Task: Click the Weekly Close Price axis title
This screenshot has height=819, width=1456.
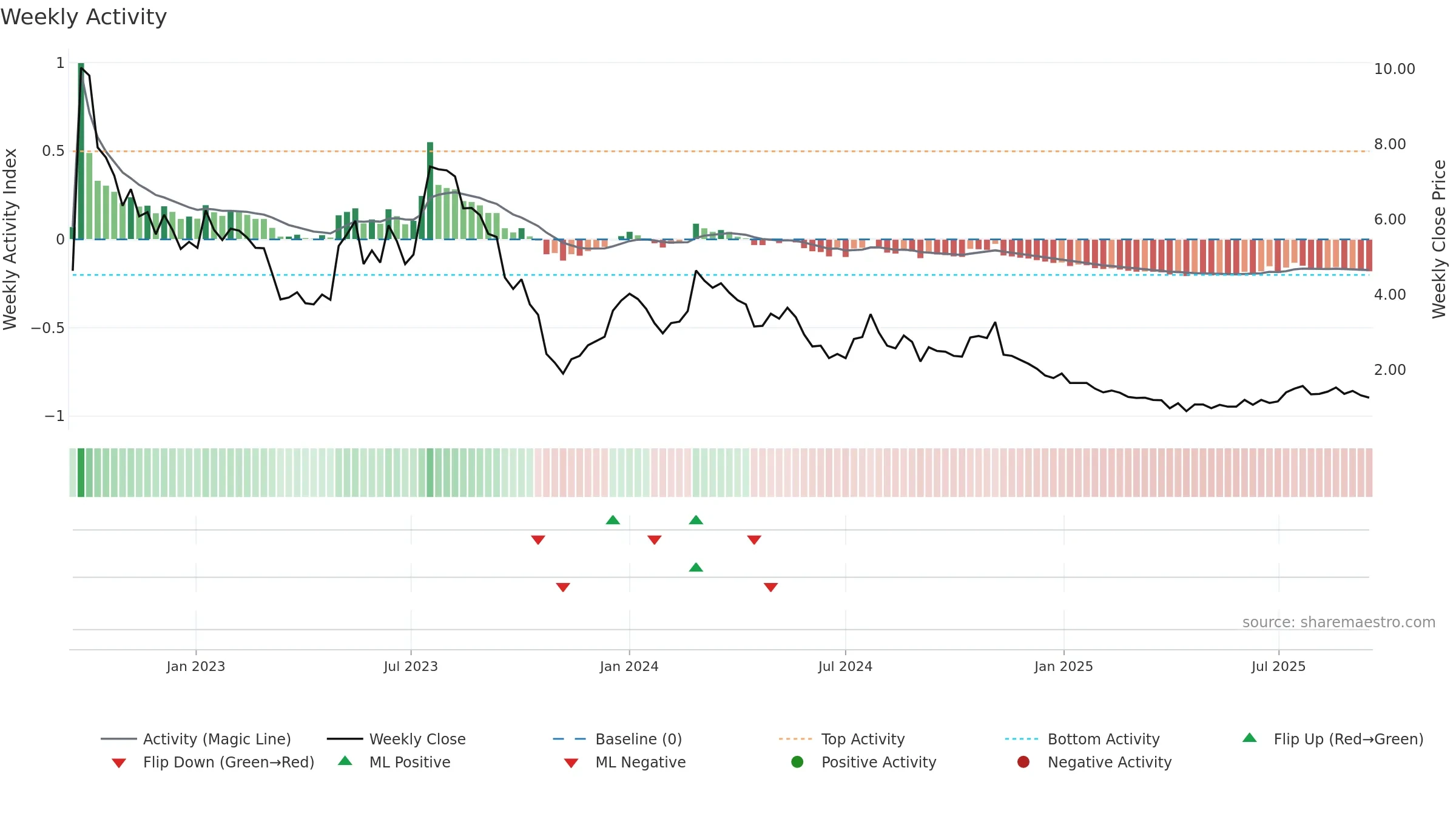Action: 1439,240
